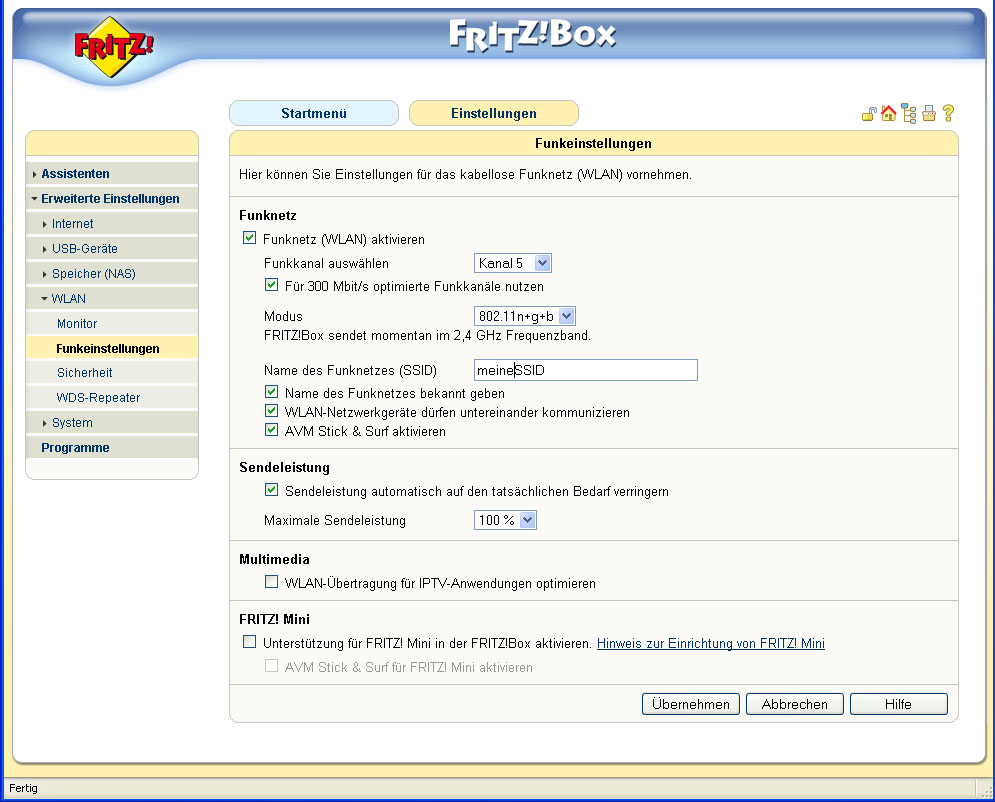Image resolution: width=995 pixels, height=802 pixels.
Task: Click the yellow question mark help icon
Action: pos(948,114)
